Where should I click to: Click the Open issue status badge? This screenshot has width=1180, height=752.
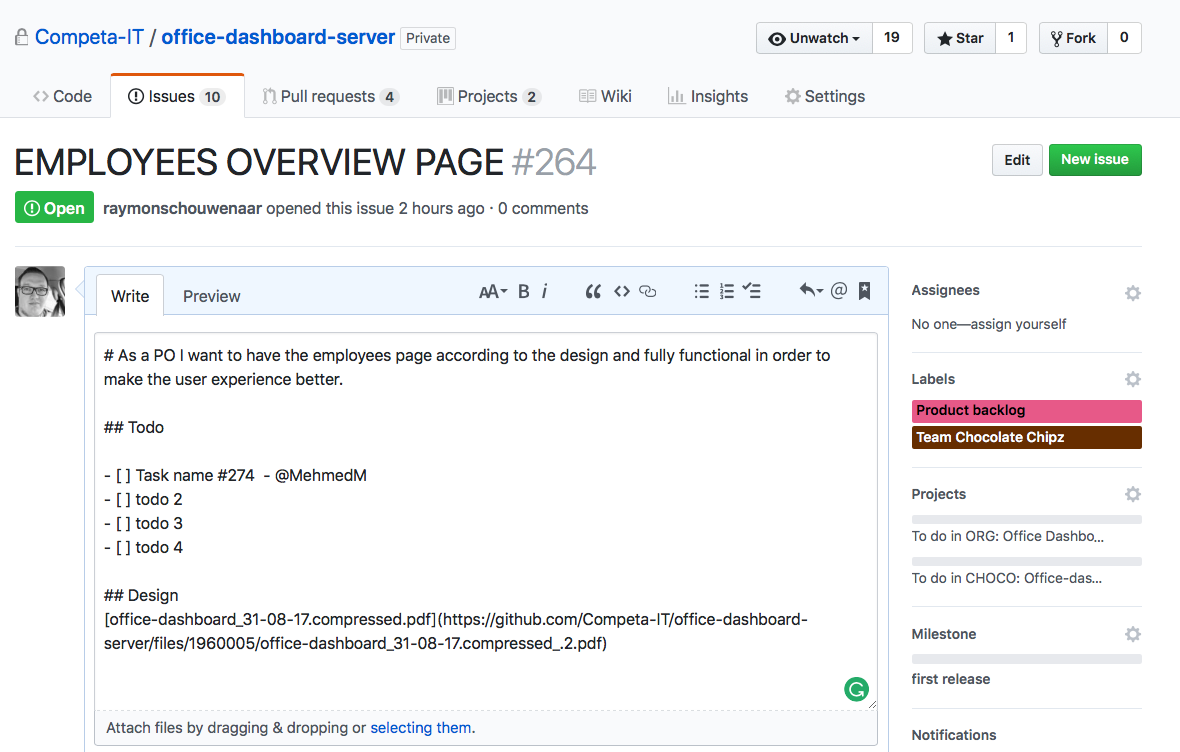tap(54, 208)
